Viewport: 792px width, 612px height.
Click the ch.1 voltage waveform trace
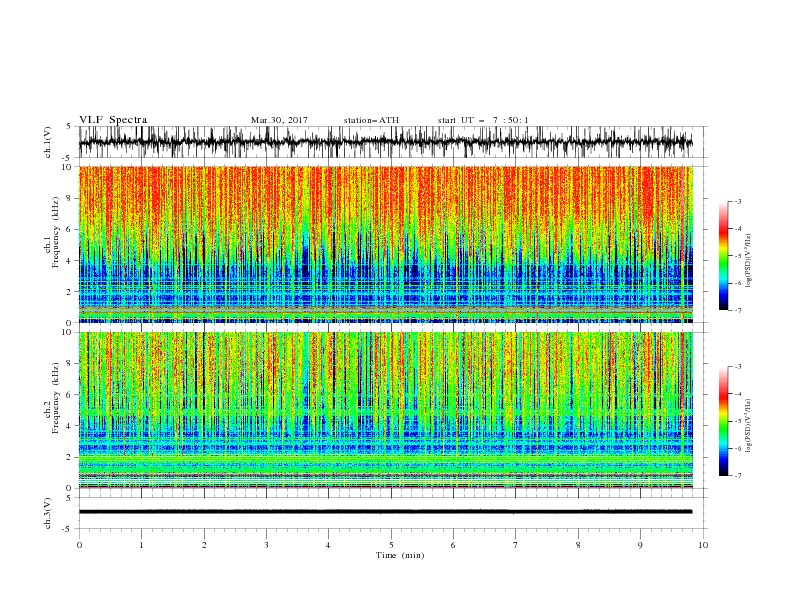point(386,142)
